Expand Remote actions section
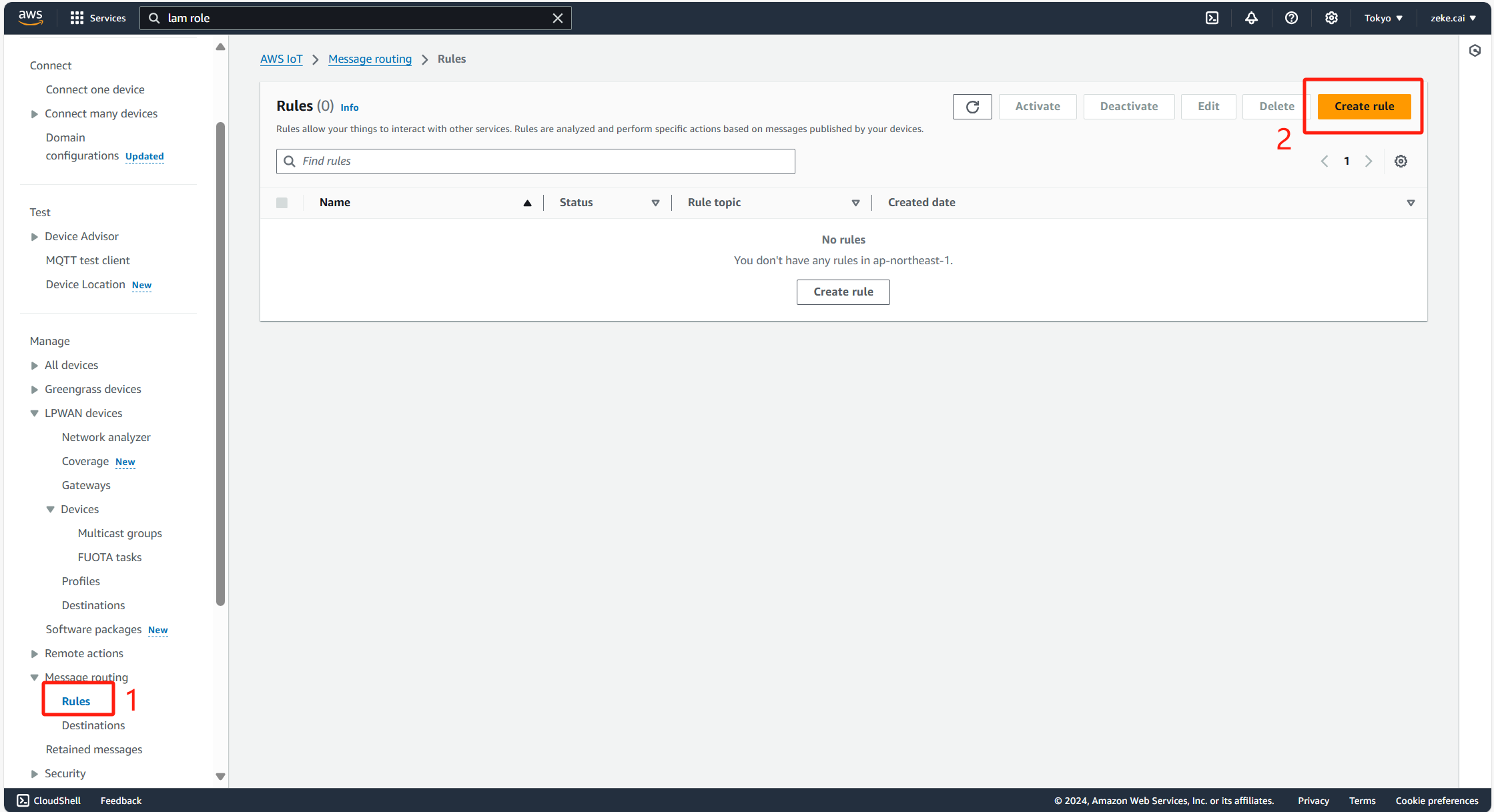 [34, 654]
